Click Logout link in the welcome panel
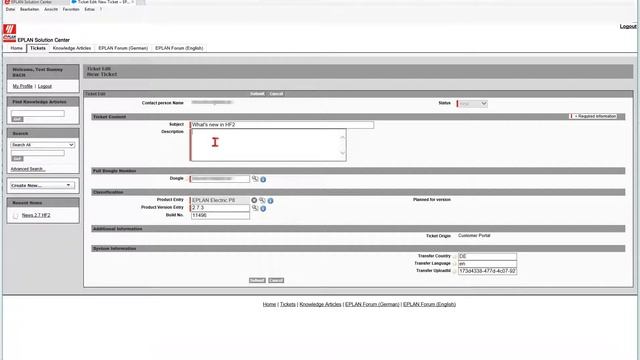 45,87
